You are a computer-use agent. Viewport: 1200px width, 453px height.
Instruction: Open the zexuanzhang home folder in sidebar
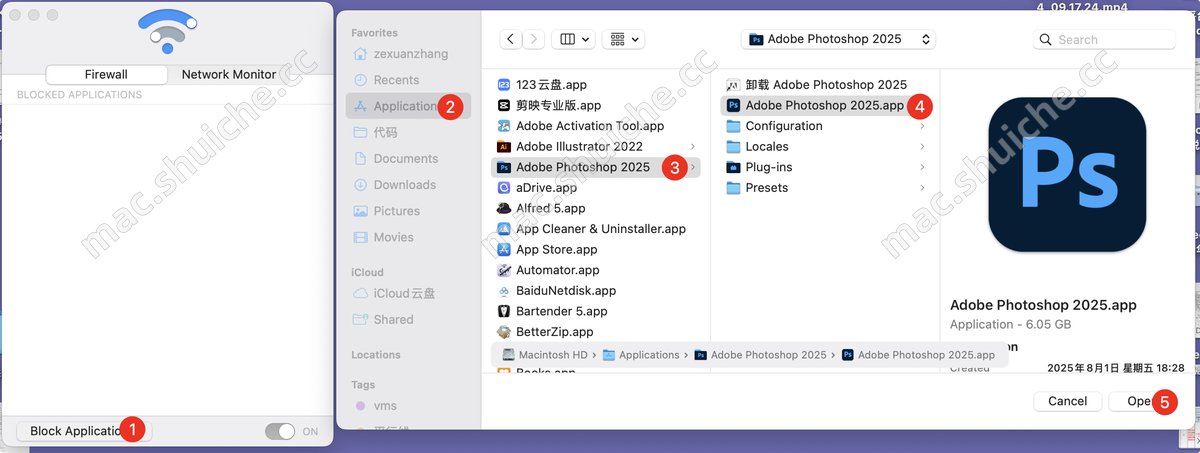[408, 54]
